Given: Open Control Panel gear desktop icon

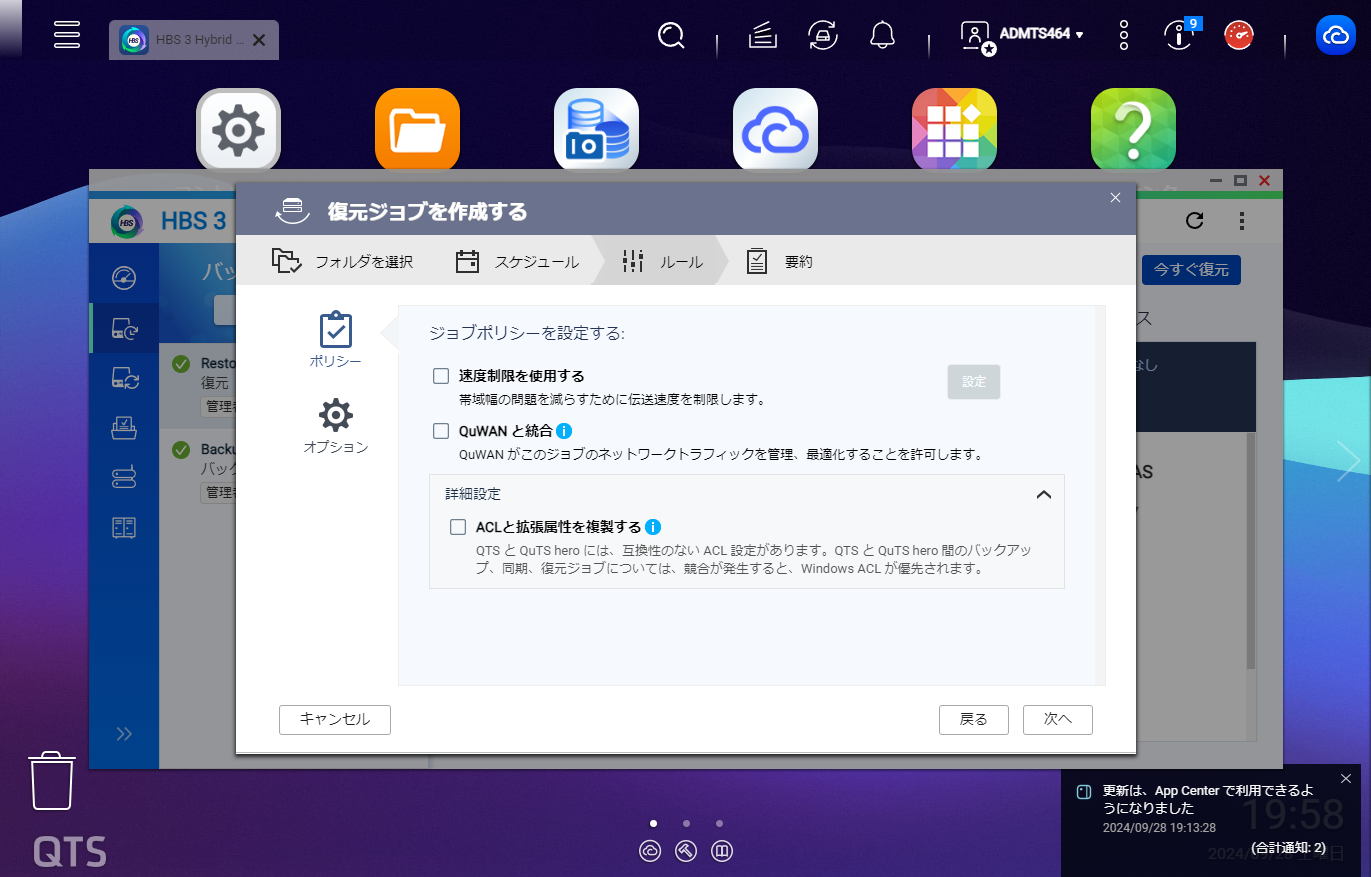Looking at the screenshot, I should coord(238,130).
